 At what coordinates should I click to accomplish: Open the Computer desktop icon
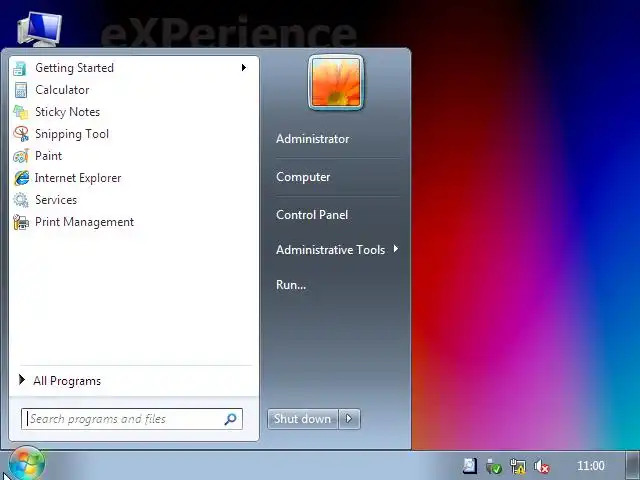(x=40, y=29)
